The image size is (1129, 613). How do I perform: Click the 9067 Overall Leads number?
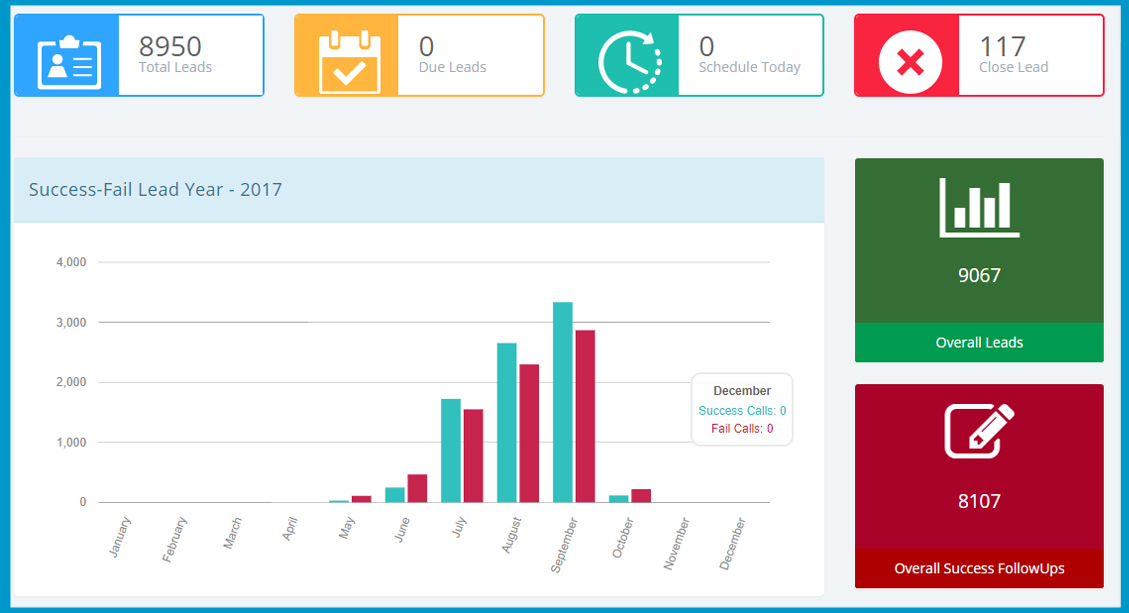click(x=979, y=275)
